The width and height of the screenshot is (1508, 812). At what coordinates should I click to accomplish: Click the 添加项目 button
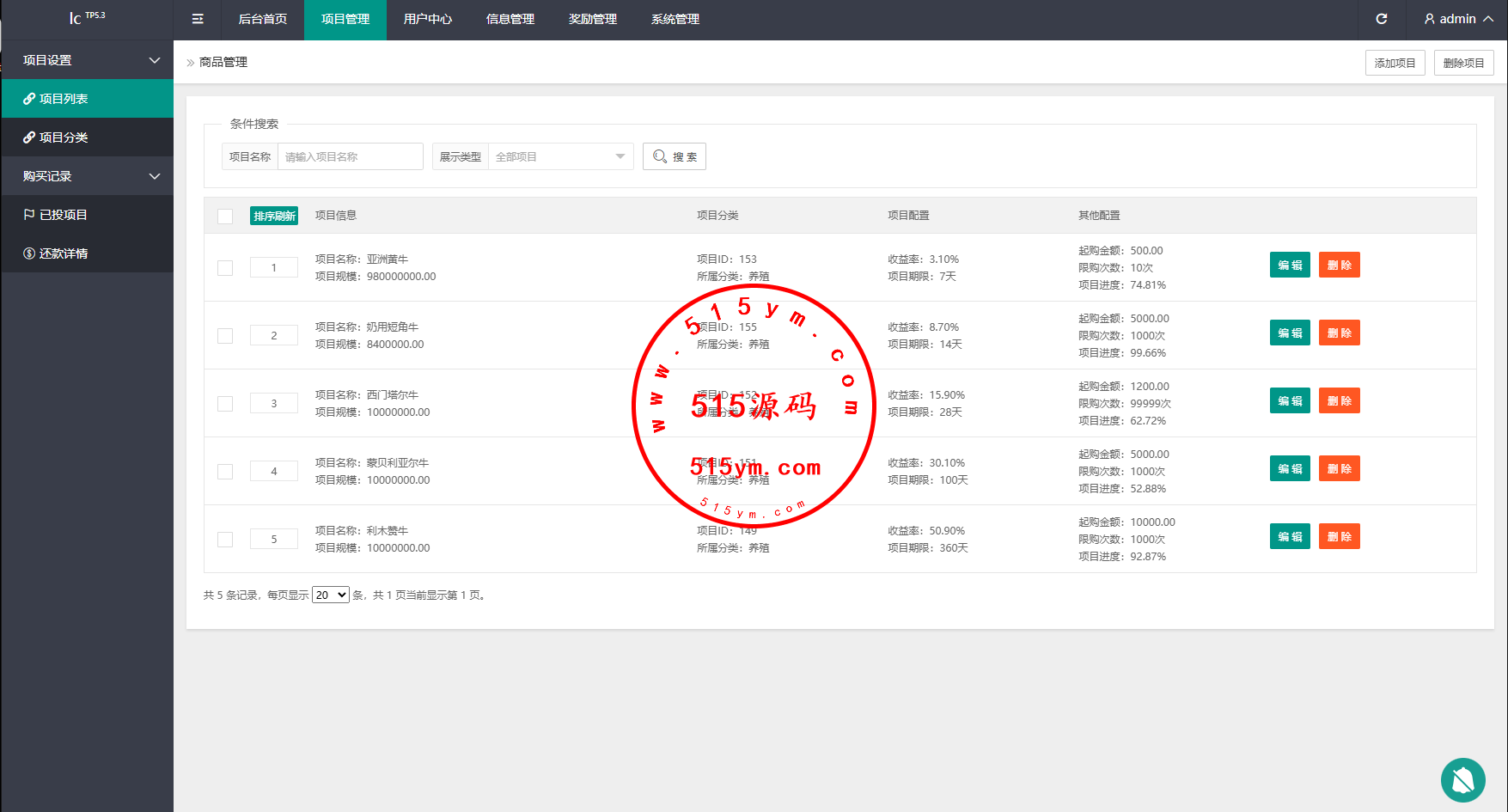1395,63
